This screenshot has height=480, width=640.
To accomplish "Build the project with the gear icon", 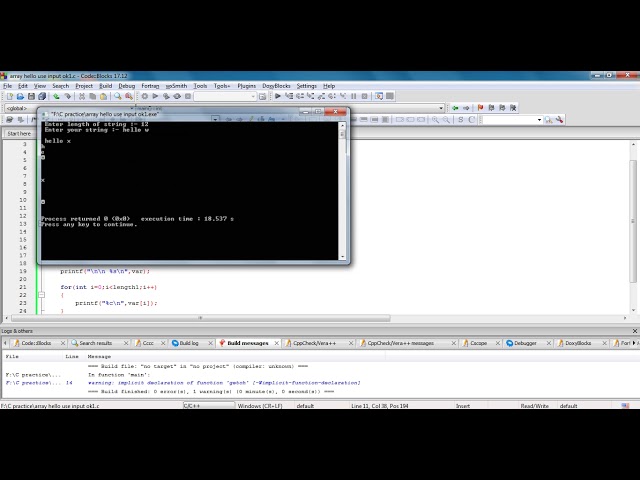I will pyautogui.click(x=144, y=96).
